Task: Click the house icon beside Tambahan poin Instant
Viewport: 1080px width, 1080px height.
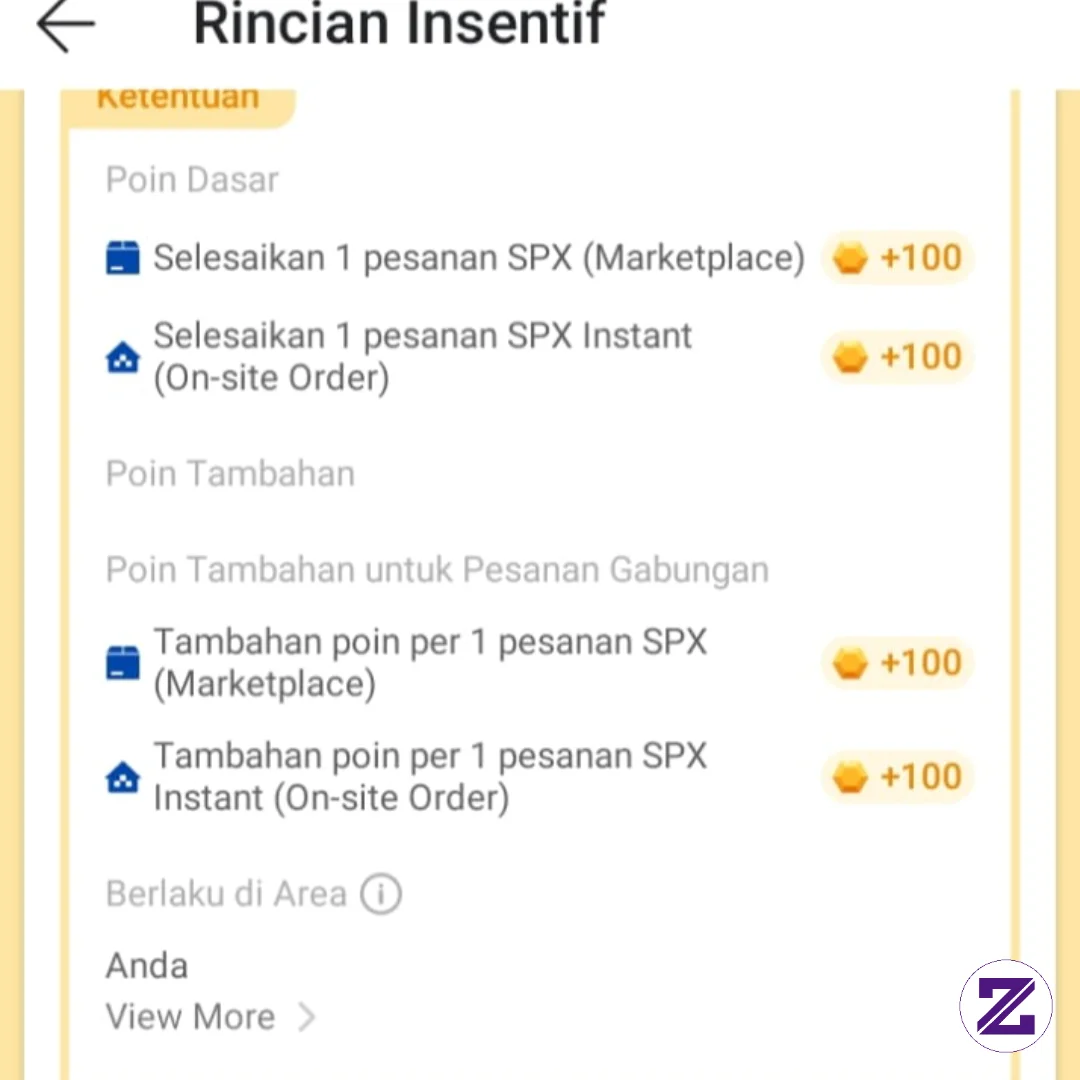Action: pos(123,777)
